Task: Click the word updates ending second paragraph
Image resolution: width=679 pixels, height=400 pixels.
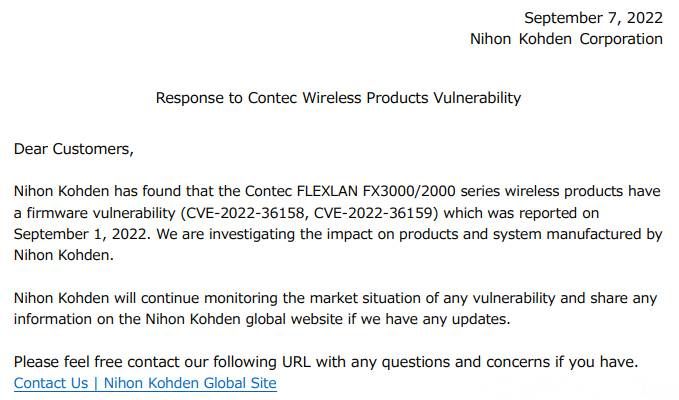Action: click(x=481, y=320)
